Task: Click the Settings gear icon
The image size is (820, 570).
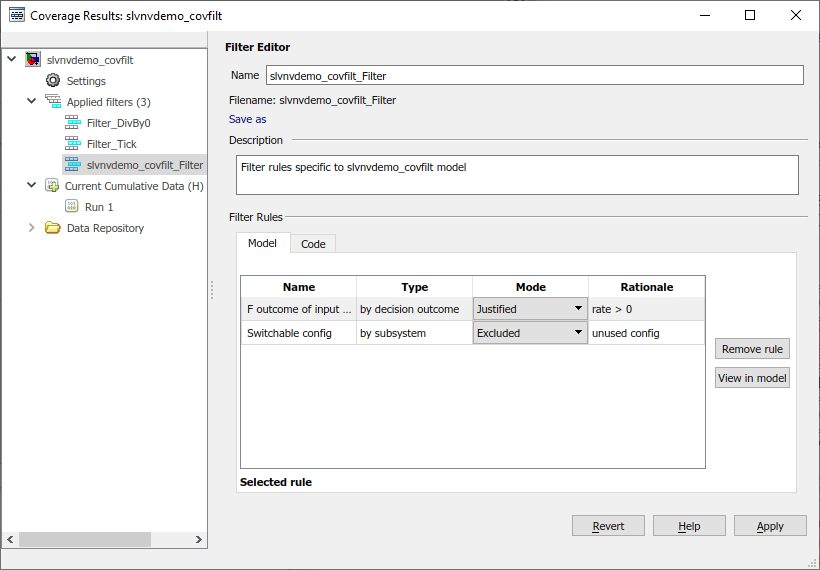Action: 53,81
